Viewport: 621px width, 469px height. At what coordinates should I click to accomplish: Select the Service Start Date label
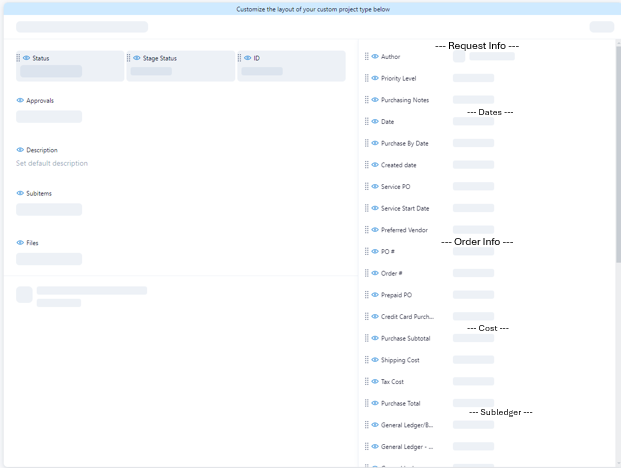click(405, 208)
